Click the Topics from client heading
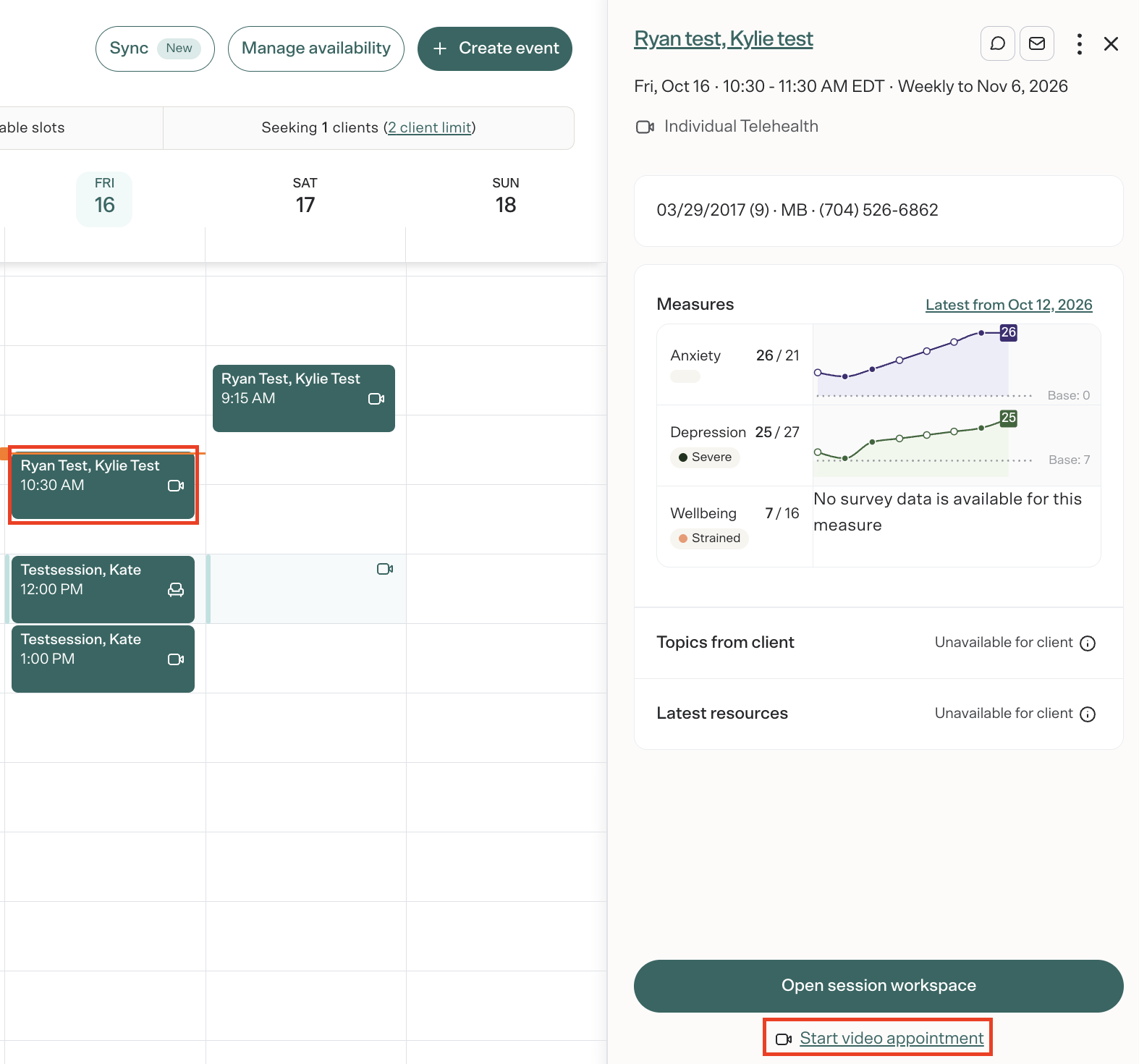The image size is (1139, 1064). tap(725, 643)
